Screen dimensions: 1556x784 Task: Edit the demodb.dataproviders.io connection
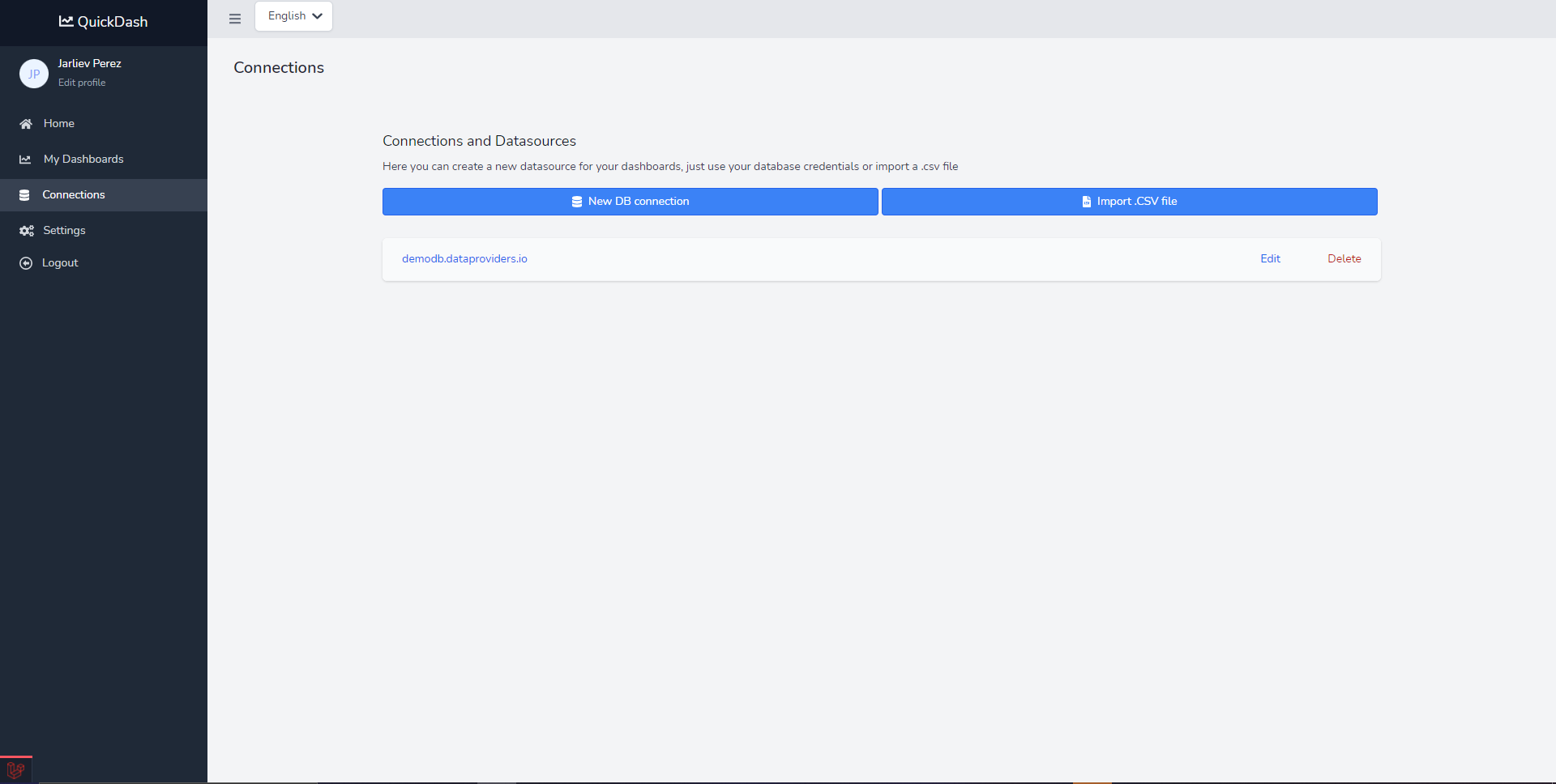(x=1270, y=259)
